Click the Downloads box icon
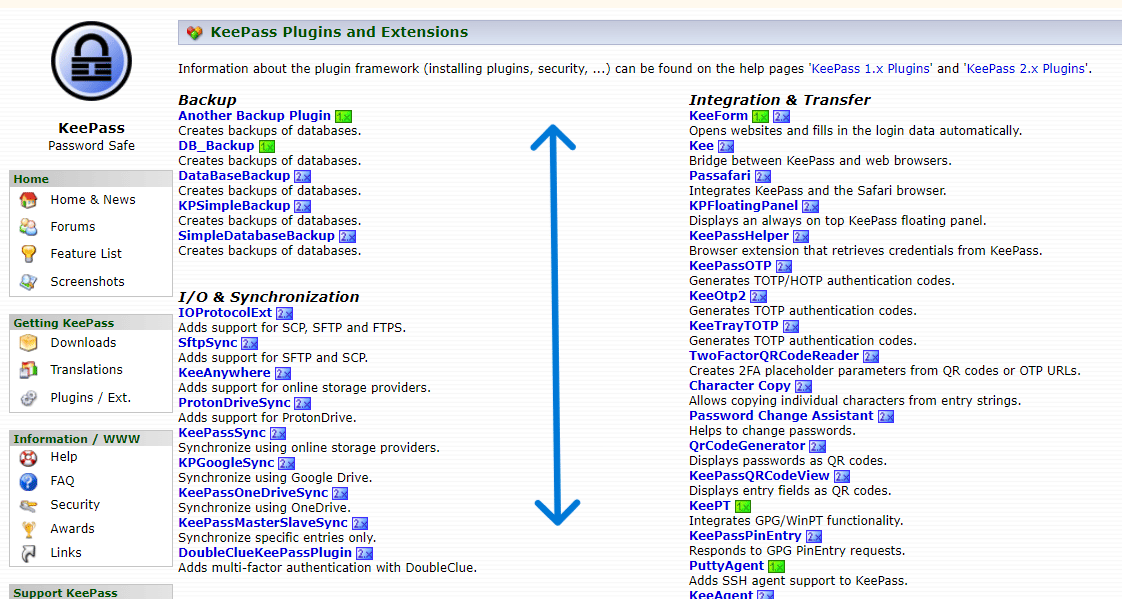This screenshot has height=599, width=1122. coord(29,342)
